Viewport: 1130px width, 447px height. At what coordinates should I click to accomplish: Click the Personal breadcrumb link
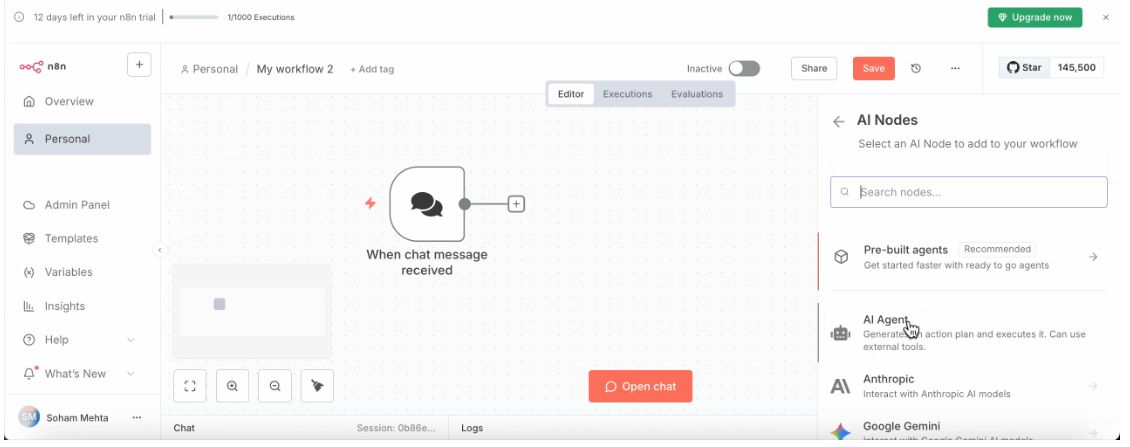click(x=209, y=69)
